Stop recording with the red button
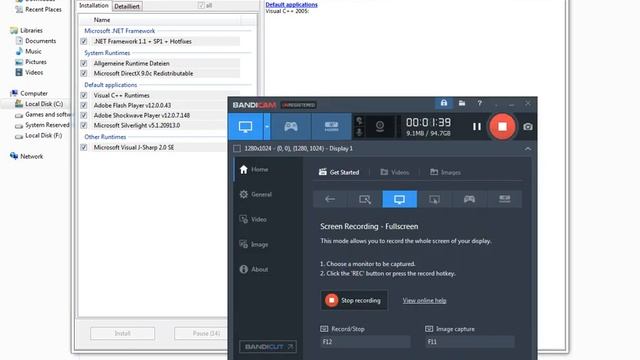 click(502, 127)
